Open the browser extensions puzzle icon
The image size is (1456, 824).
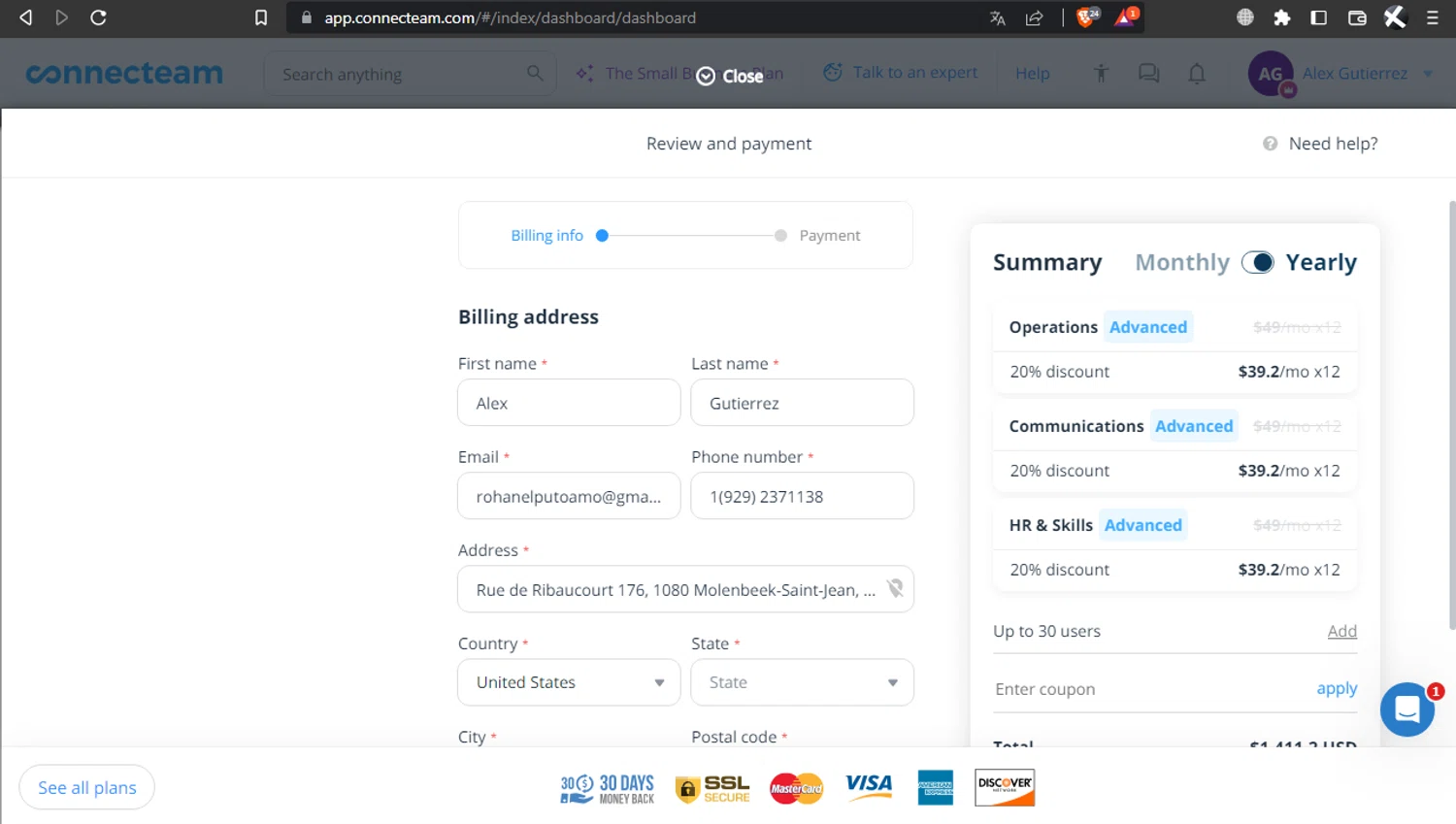[1282, 17]
